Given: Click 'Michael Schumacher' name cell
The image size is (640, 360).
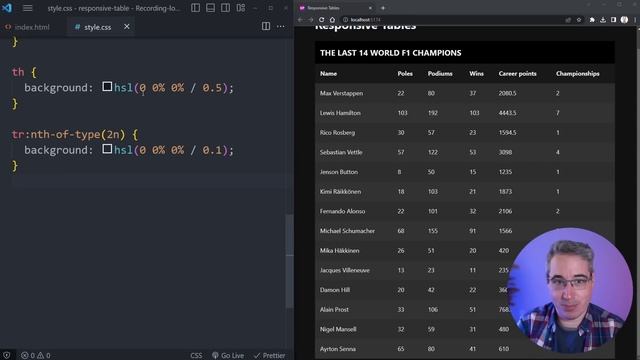Looking at the screenshot, I should tap(347, 231).
